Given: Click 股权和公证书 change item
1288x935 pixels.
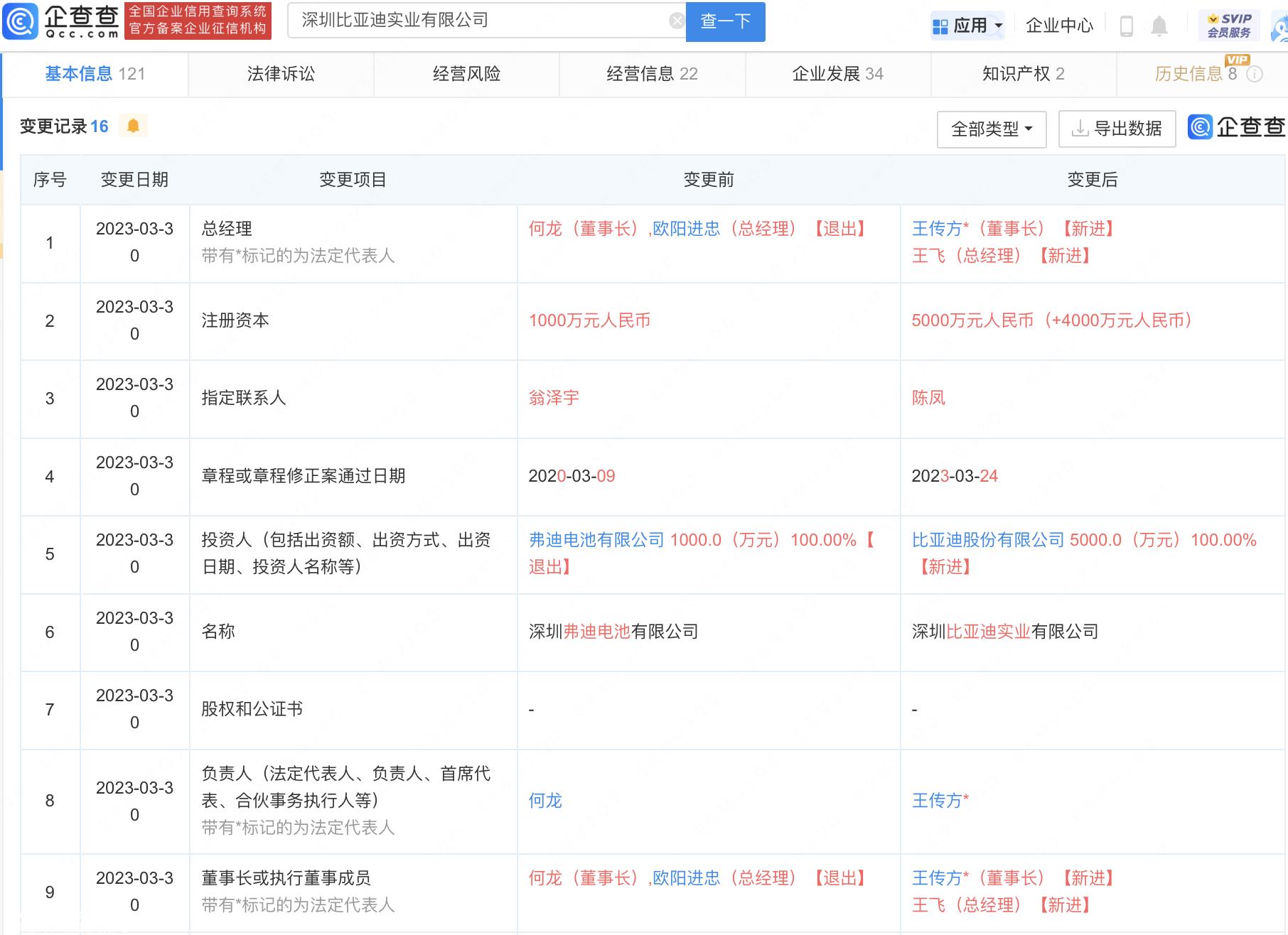Looking at the screenshot, I should tap(252, 709).
